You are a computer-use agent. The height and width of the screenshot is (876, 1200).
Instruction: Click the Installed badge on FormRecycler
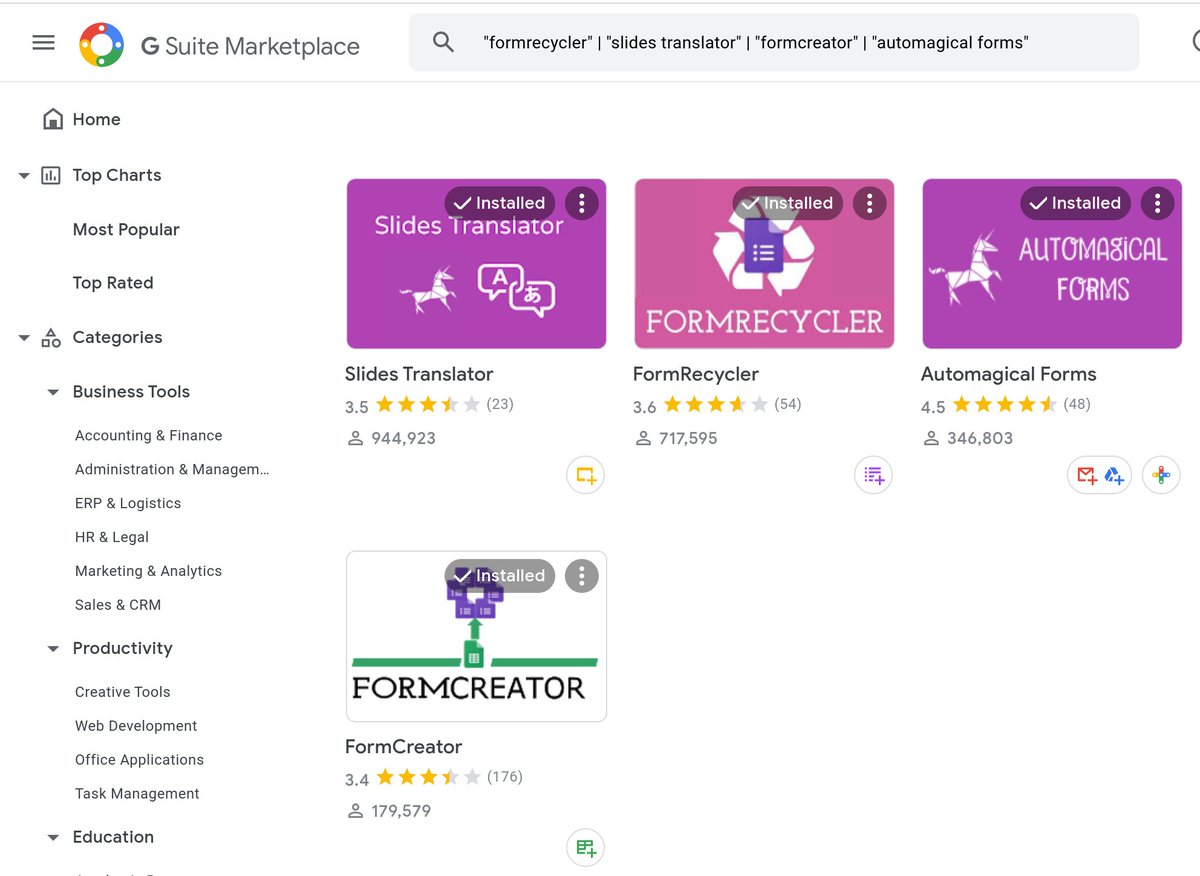click(787, 203)
